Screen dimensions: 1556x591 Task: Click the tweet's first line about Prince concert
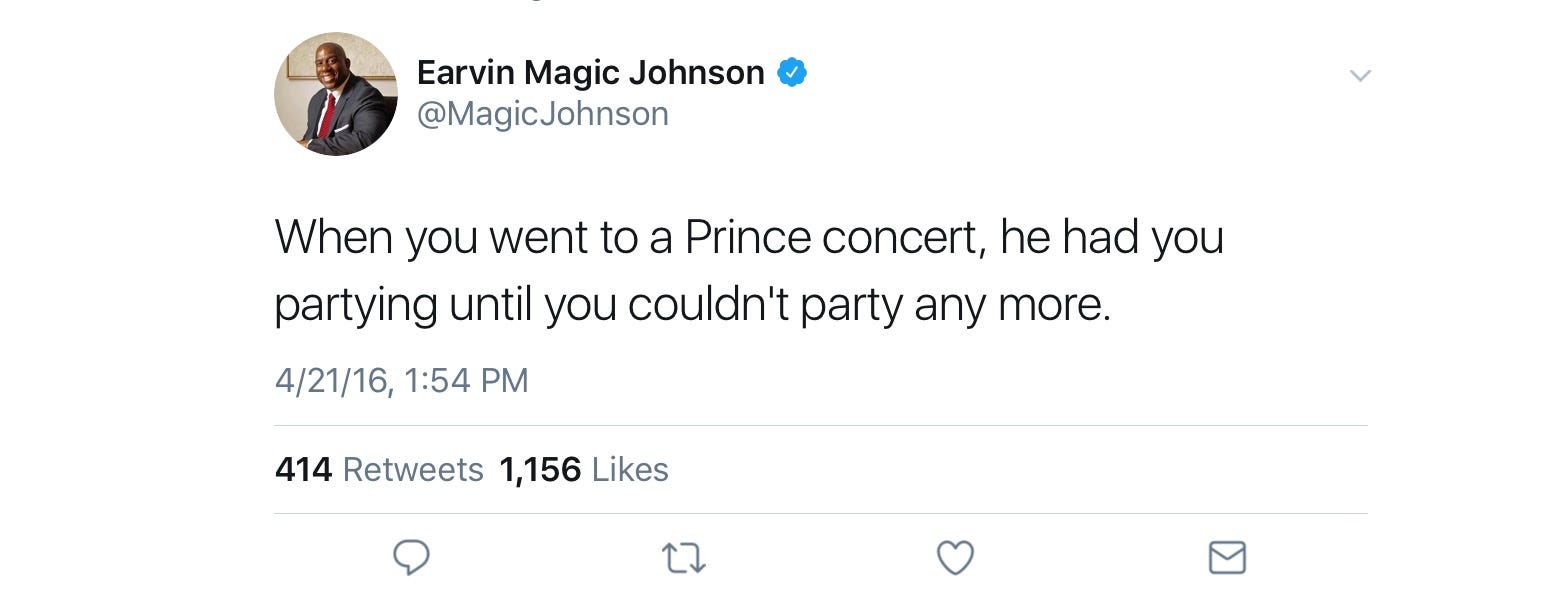coord(748,238)
